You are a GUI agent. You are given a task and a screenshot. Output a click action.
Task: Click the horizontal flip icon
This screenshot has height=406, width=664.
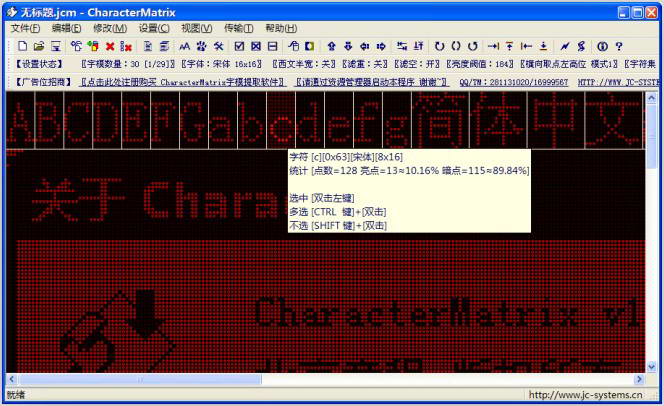click(402, 46)
